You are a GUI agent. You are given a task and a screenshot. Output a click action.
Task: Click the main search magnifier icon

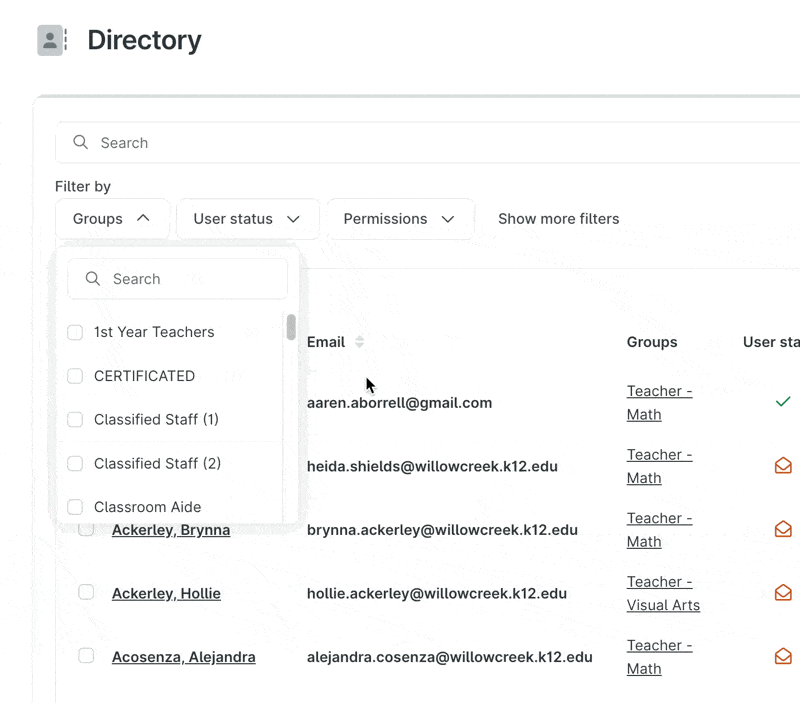point(80,142)
